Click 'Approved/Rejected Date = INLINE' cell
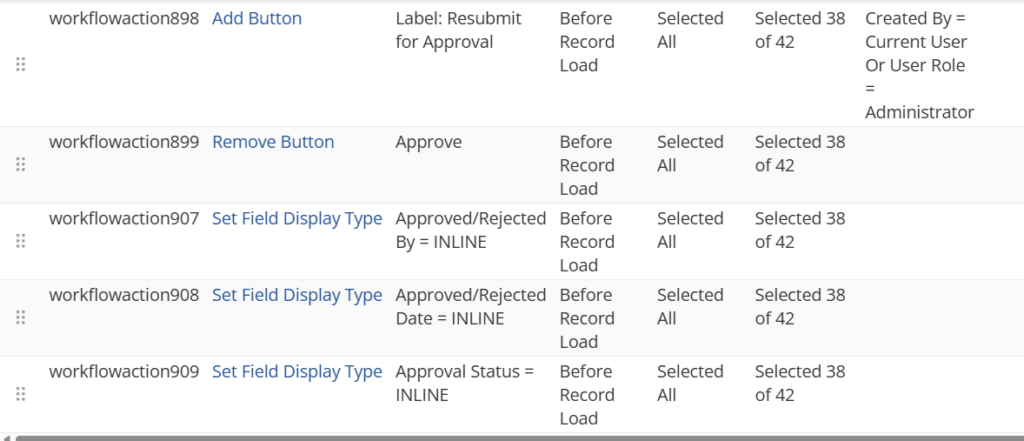The height and width of the screenshot is (441, 1024). [471, 306]
